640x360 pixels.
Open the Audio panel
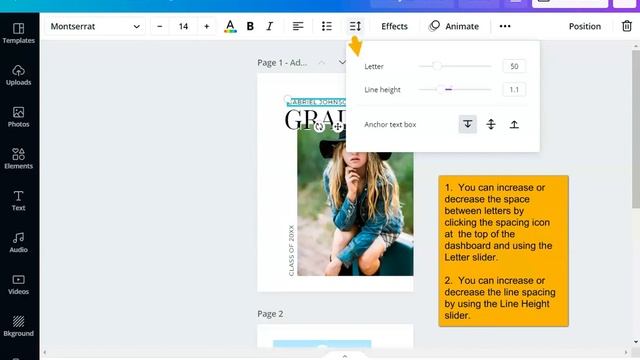click(18, 242)
